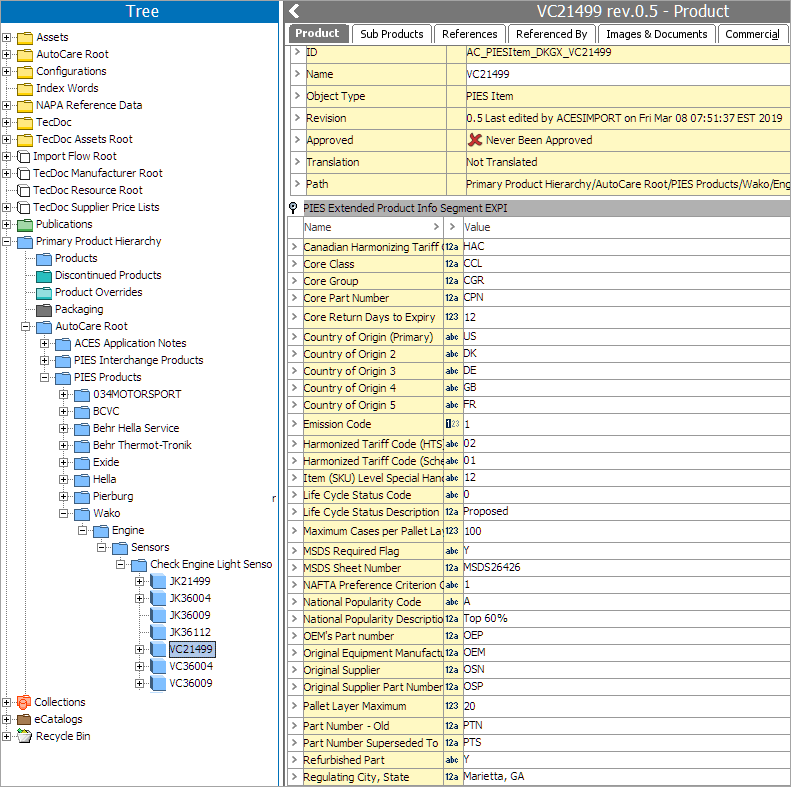Click the back arrow beside product title
The height and width of the screenshot is (787, 791).
click(294, 12)
